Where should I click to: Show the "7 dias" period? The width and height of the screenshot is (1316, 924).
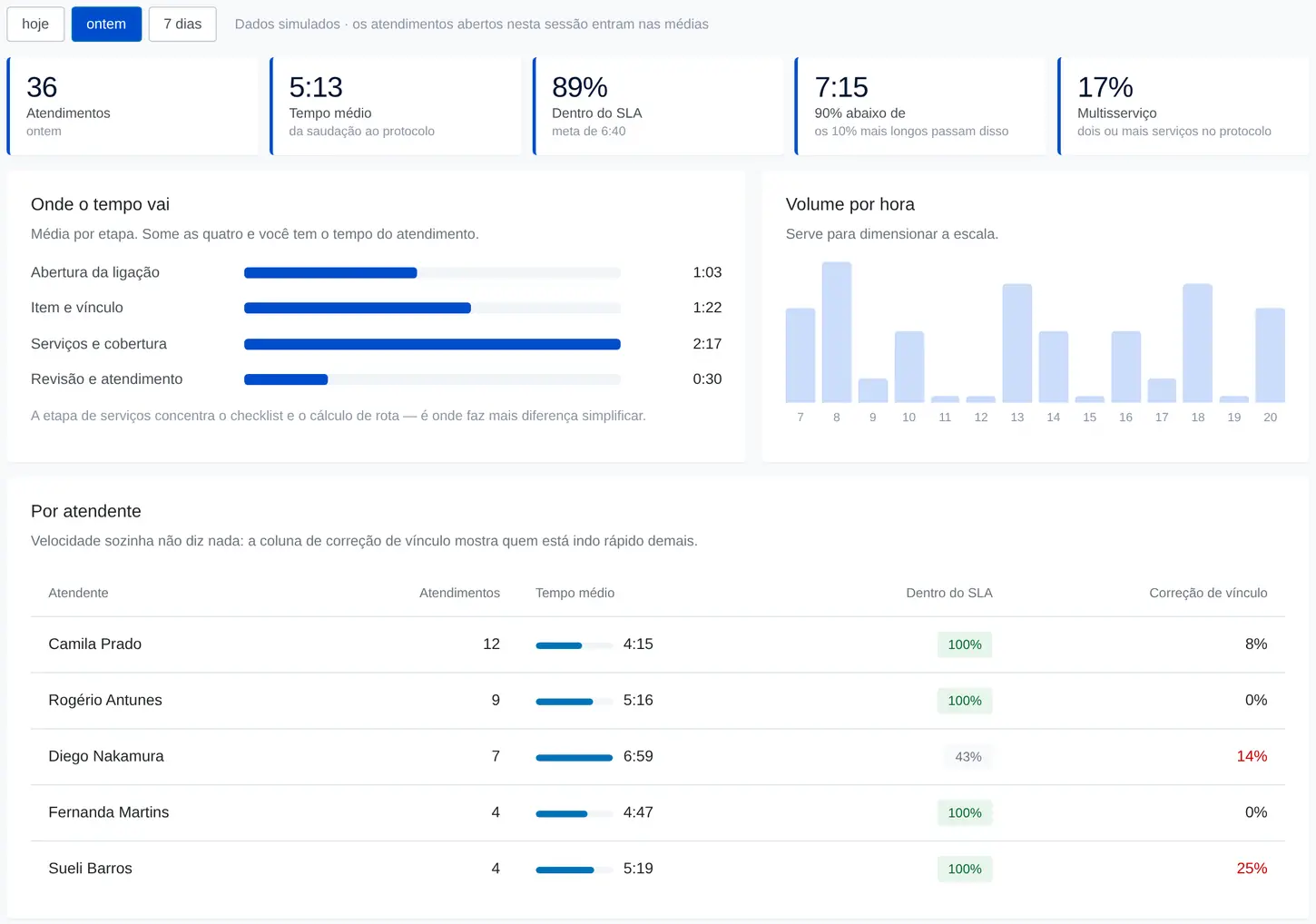click(182, 25)
